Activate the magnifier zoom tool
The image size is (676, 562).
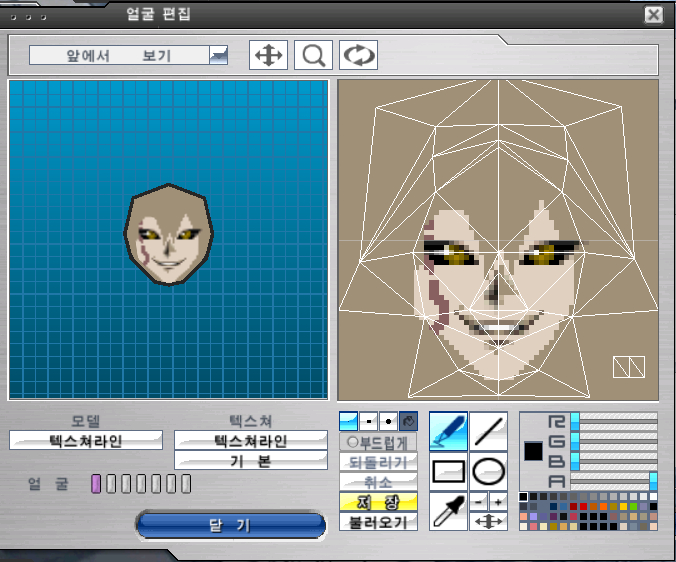313,55
